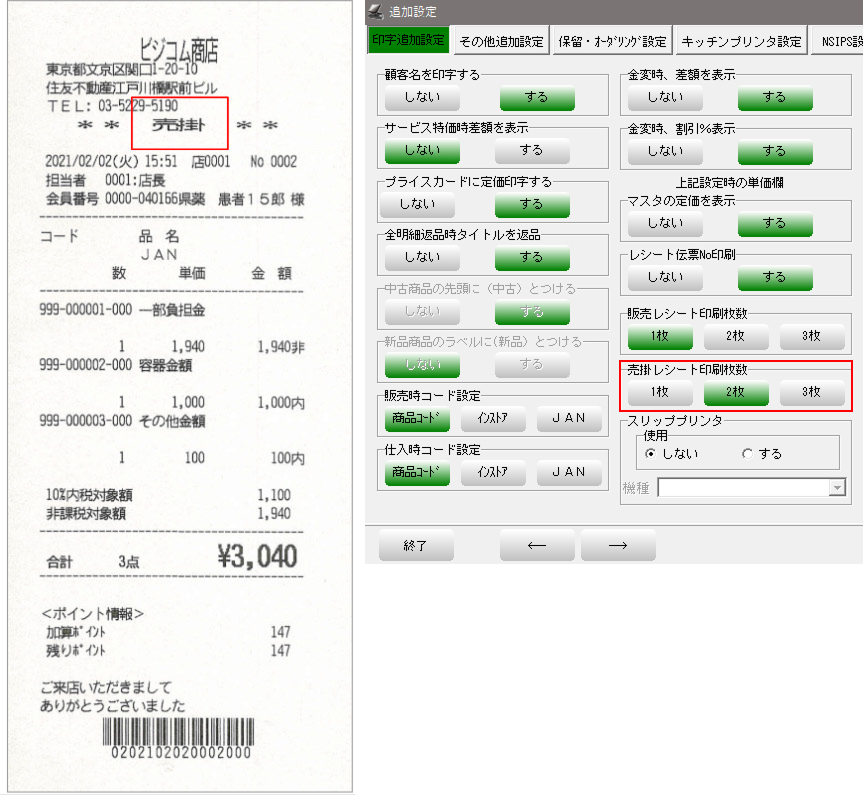This screenshot has width=863, height=795.
Task: Open the 機種 dropdown list
Action: coord(838,487)
